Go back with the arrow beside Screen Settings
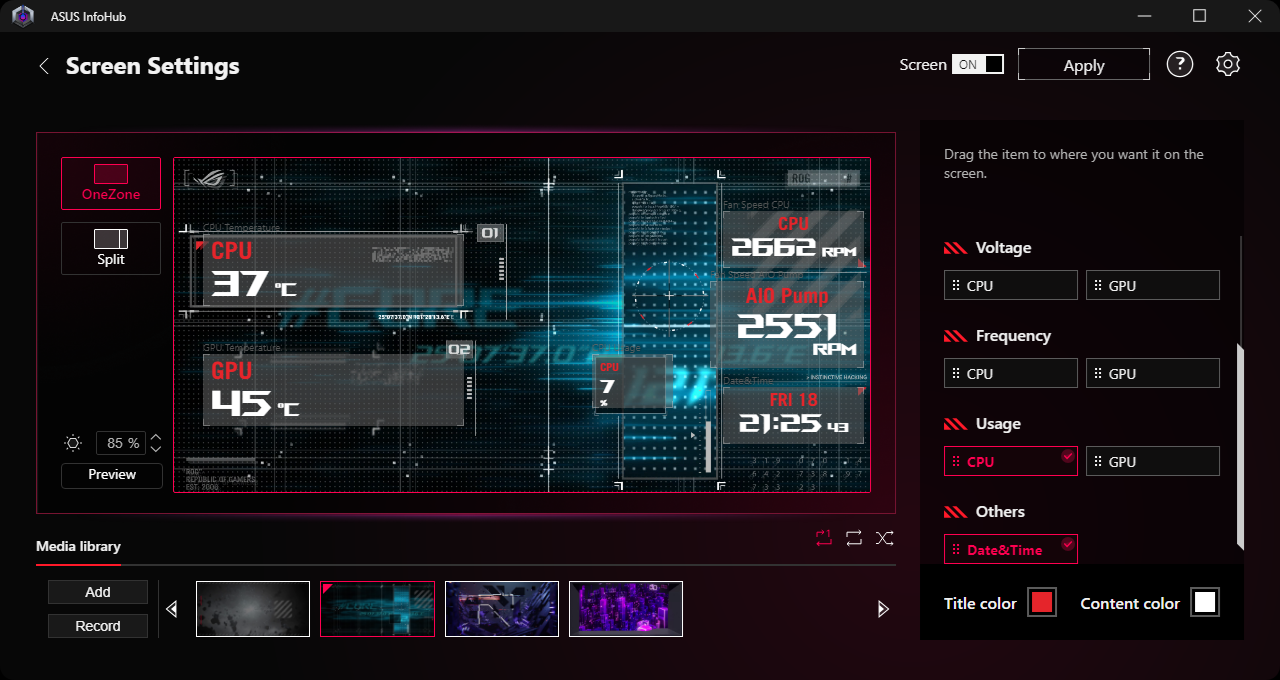 coord(43,66)
